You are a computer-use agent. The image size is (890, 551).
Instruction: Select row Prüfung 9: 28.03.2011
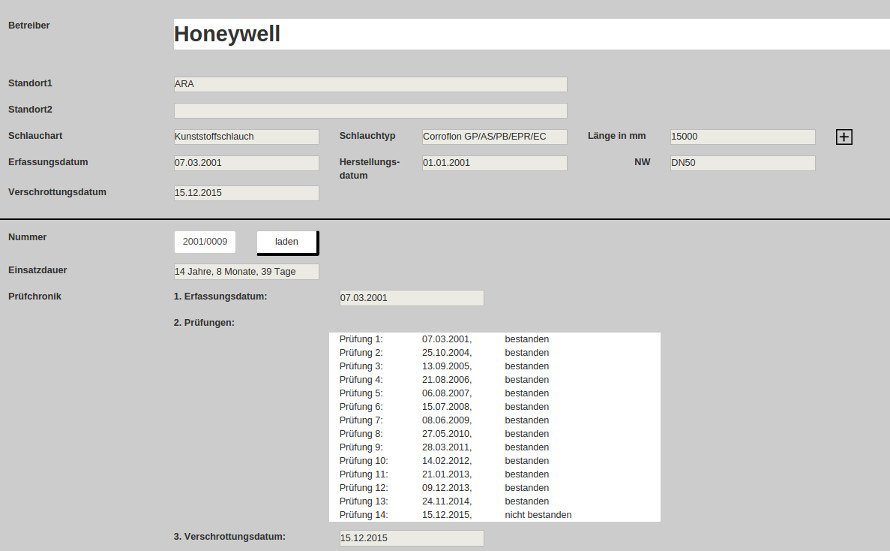[x=494, y=448]
